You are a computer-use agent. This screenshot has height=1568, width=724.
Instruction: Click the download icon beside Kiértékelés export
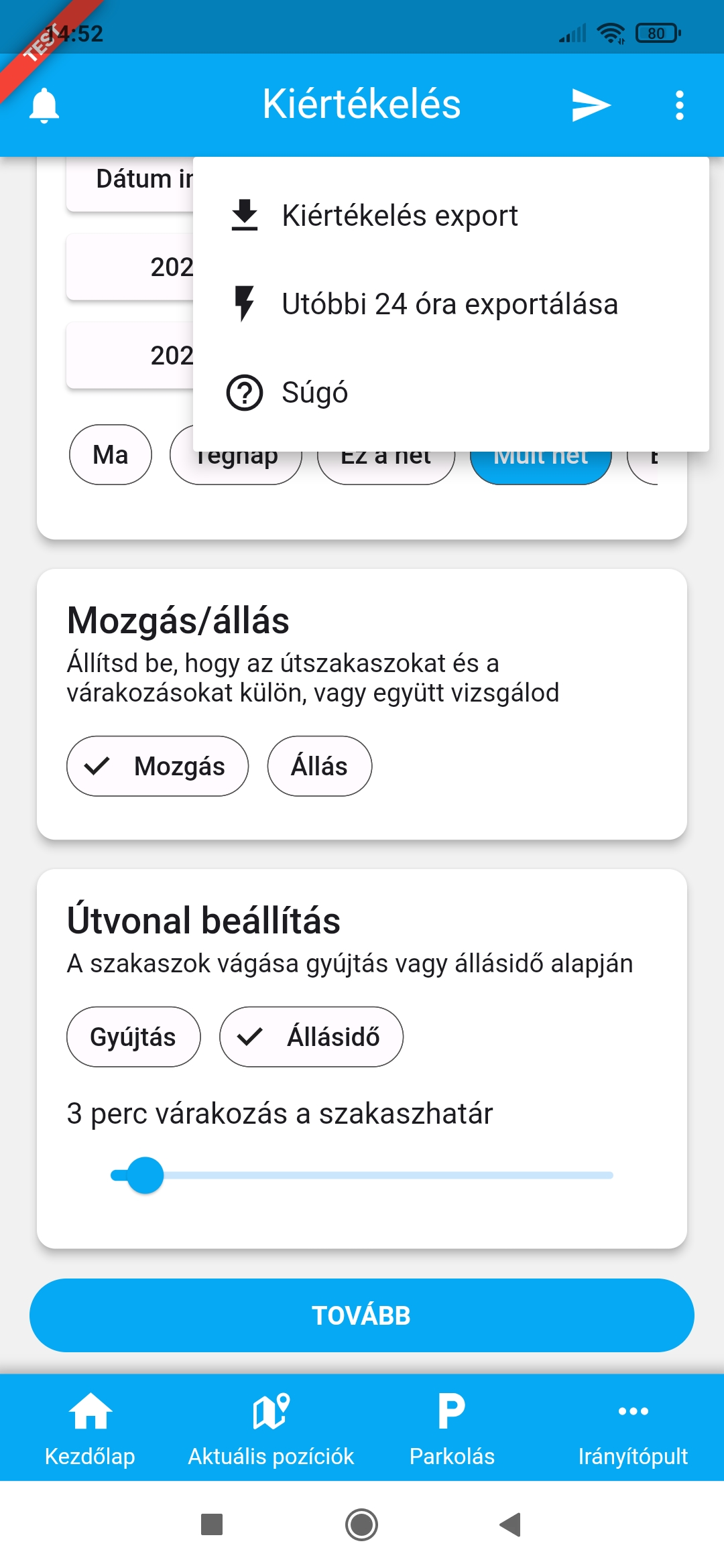[245, 215]
